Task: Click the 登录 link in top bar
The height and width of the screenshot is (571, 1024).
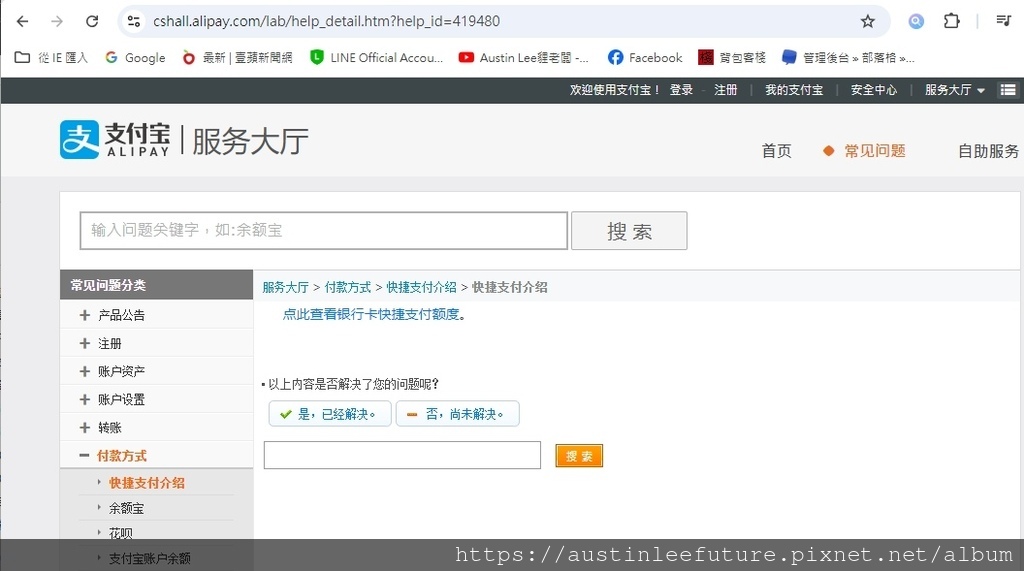Action: [680, 90]
